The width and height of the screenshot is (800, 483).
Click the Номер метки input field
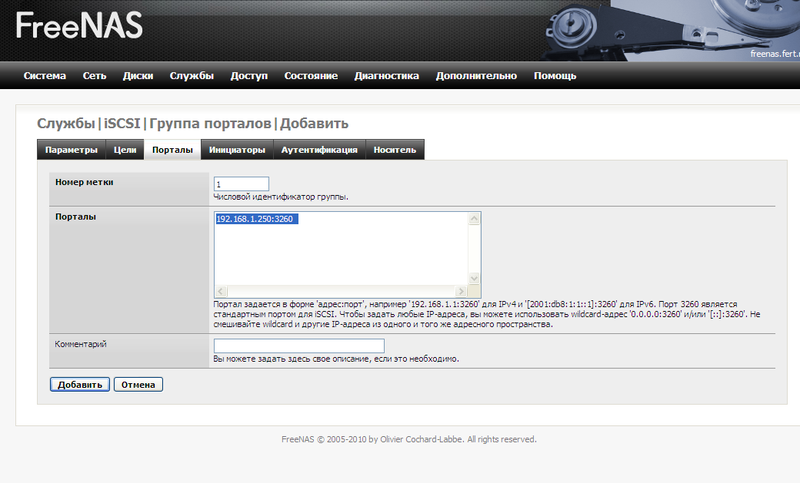click(241, 184)
